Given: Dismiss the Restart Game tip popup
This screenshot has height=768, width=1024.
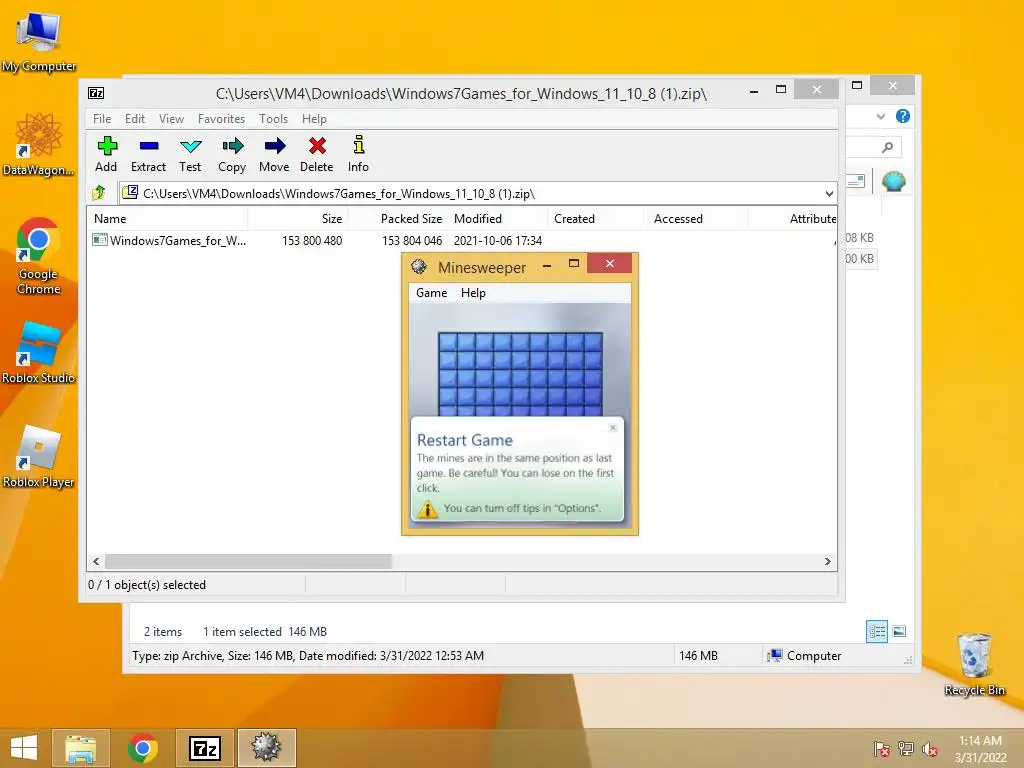Looking at the screenshot, I should point(613,428).
